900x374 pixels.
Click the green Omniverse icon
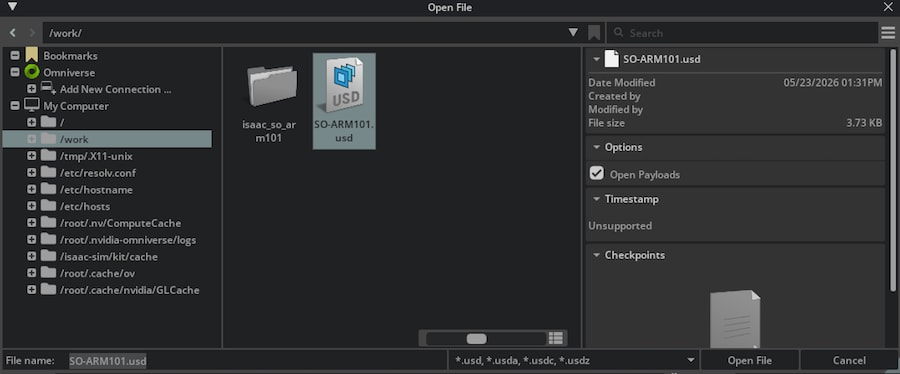click(x=32, y=72)
